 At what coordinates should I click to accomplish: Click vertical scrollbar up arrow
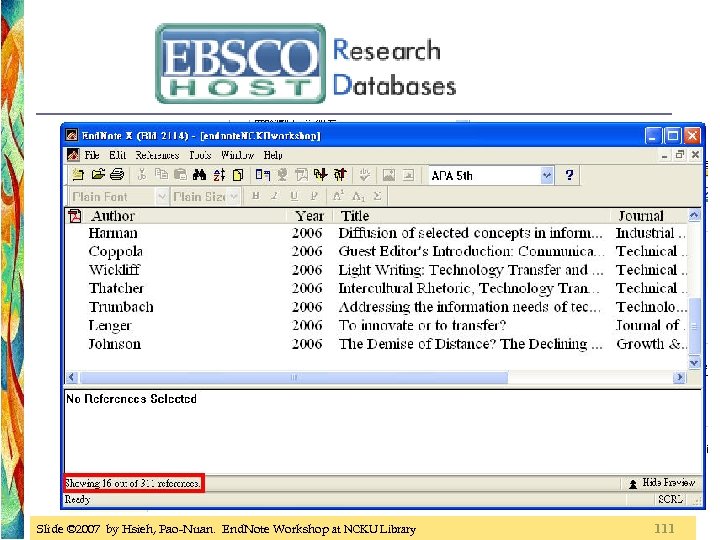pyautogui.click(x=694, y=215)
